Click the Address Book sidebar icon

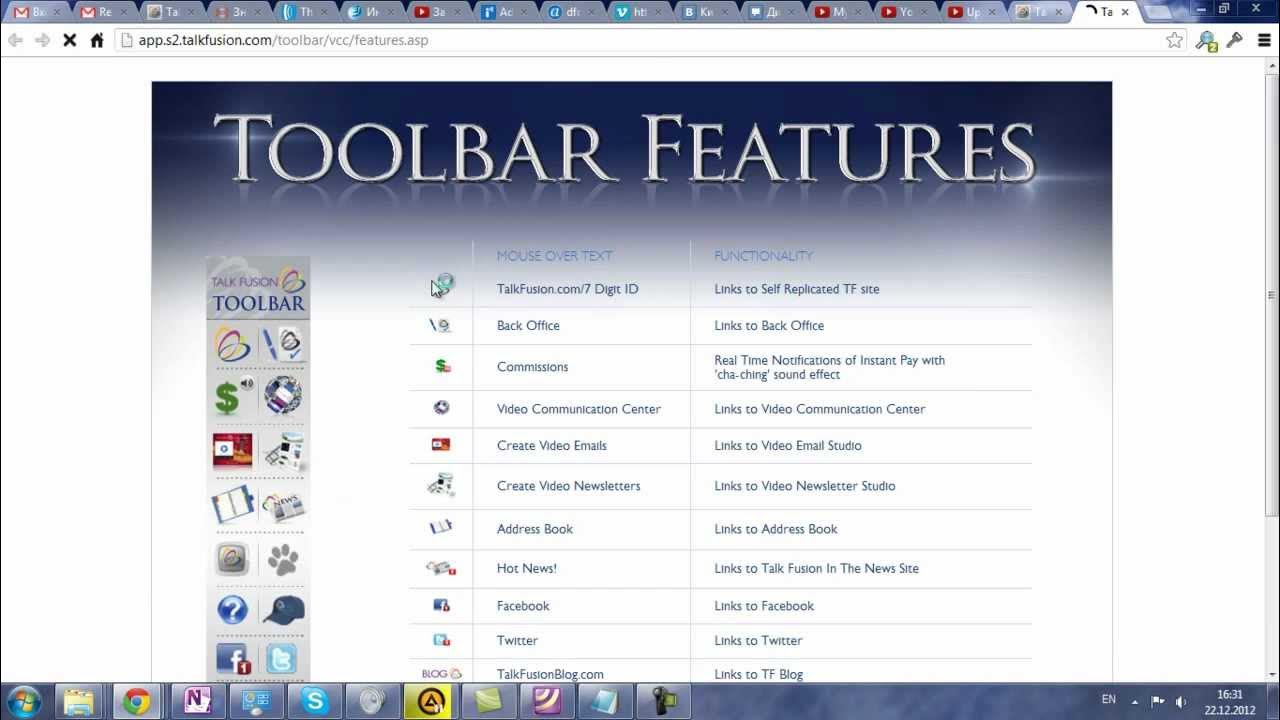click(233, 505)
